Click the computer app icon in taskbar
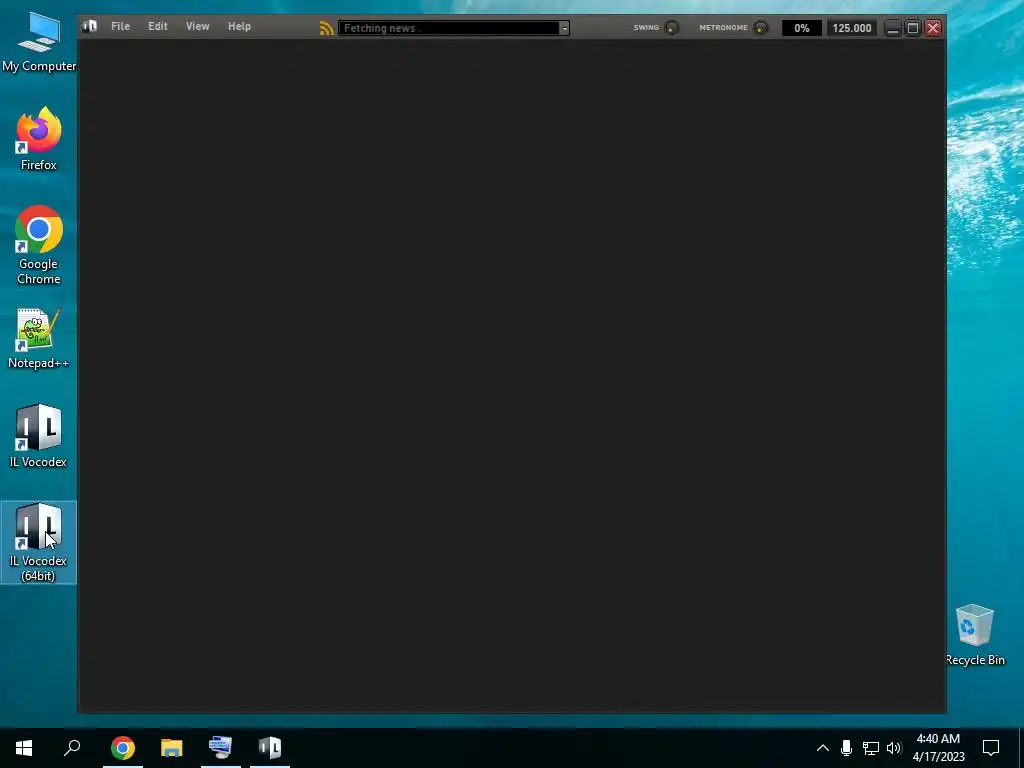Screen dimensions: 1024x768 click(x=221, y=748)
